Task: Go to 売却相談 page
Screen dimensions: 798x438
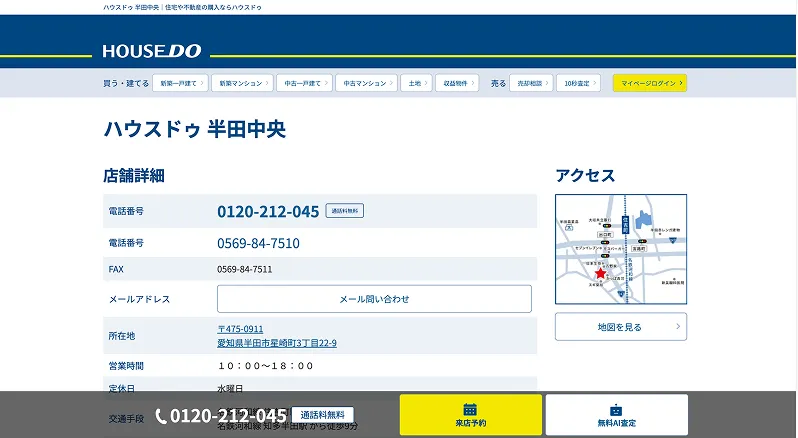Action: 531,83
